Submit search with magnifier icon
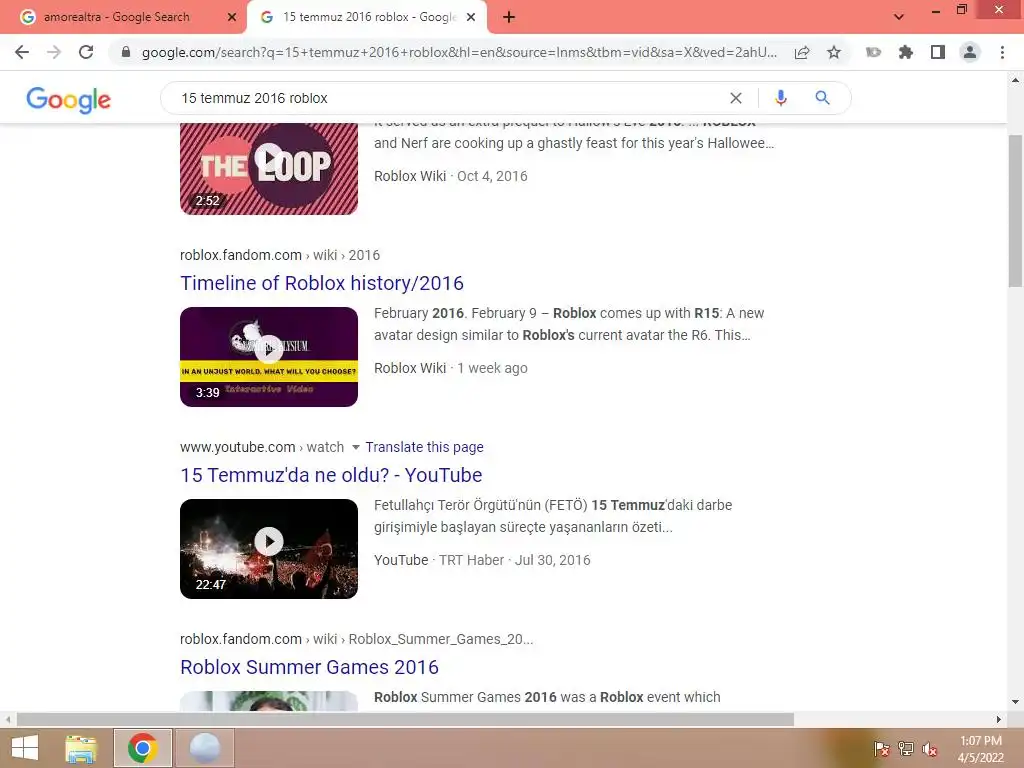The image size is (1024, 768). point(822,98)
